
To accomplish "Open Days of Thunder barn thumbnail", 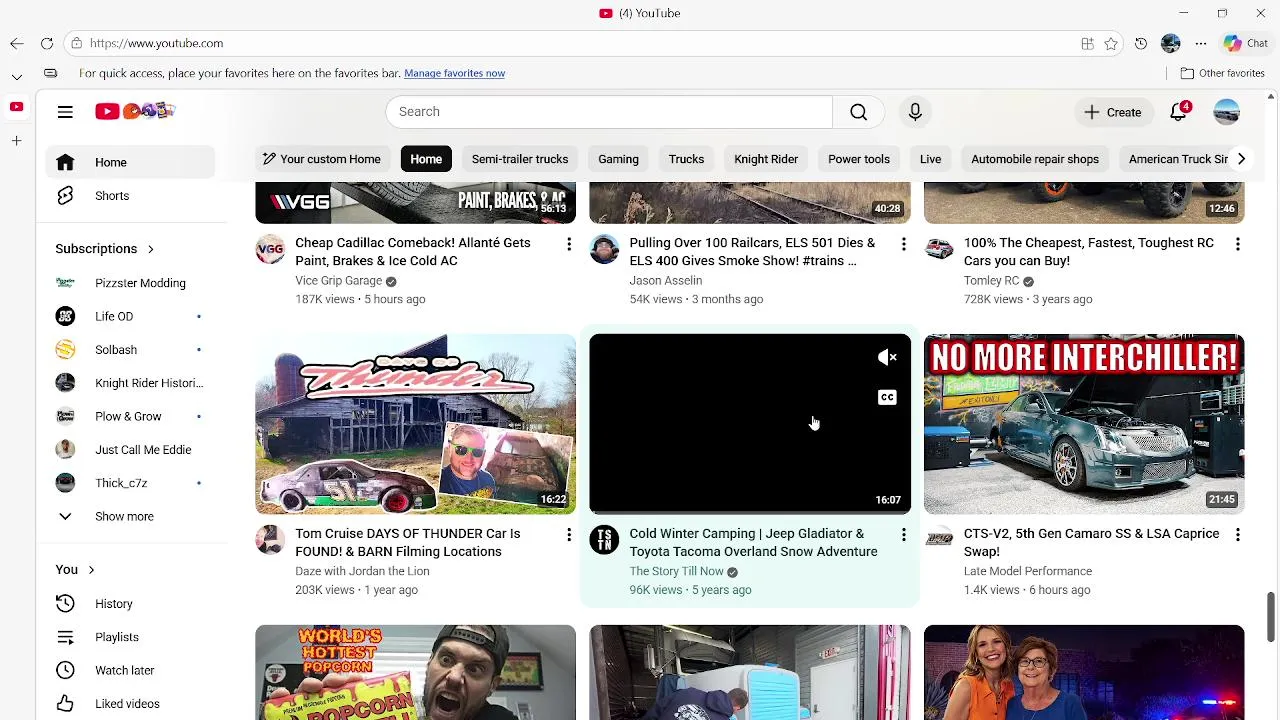I will 415,424.
